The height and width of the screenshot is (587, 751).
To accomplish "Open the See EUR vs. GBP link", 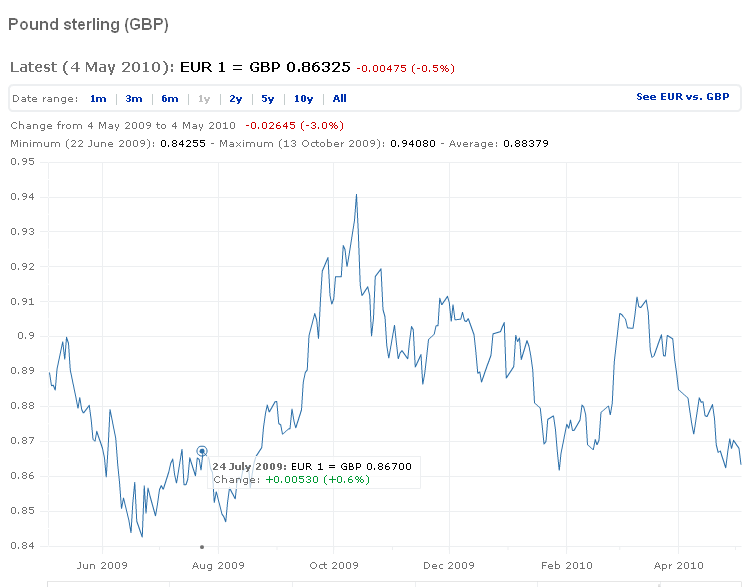I will 682,97.
